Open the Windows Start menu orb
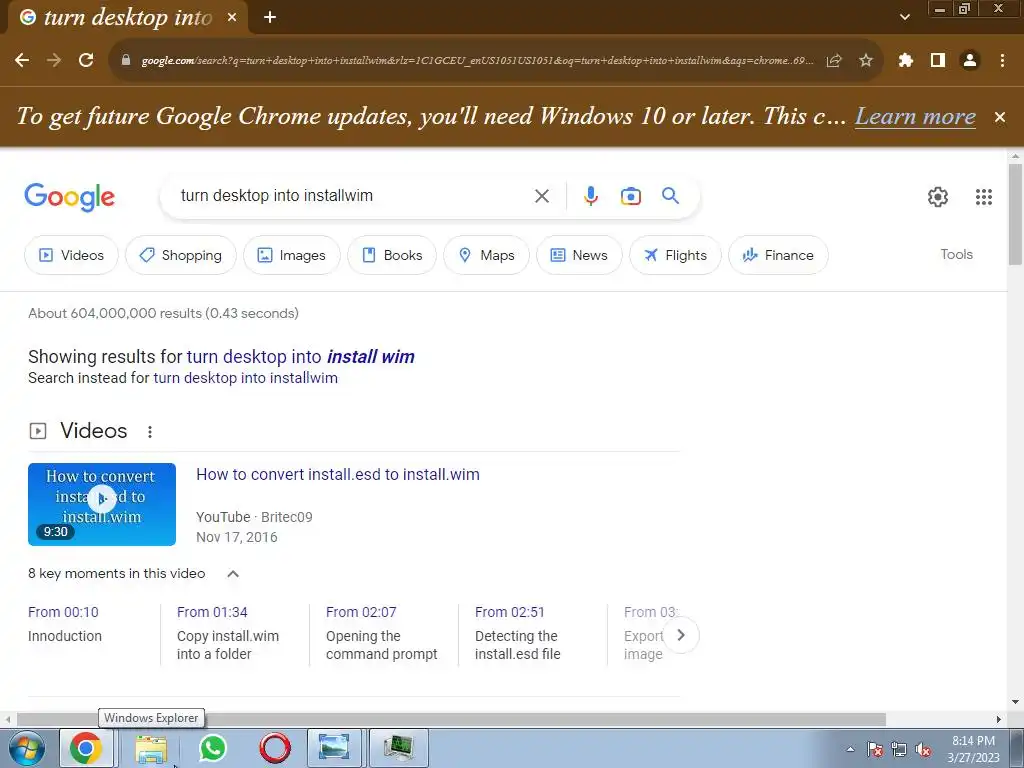The width and height of the screenshot is (1024, 768). tap(25, 748)
